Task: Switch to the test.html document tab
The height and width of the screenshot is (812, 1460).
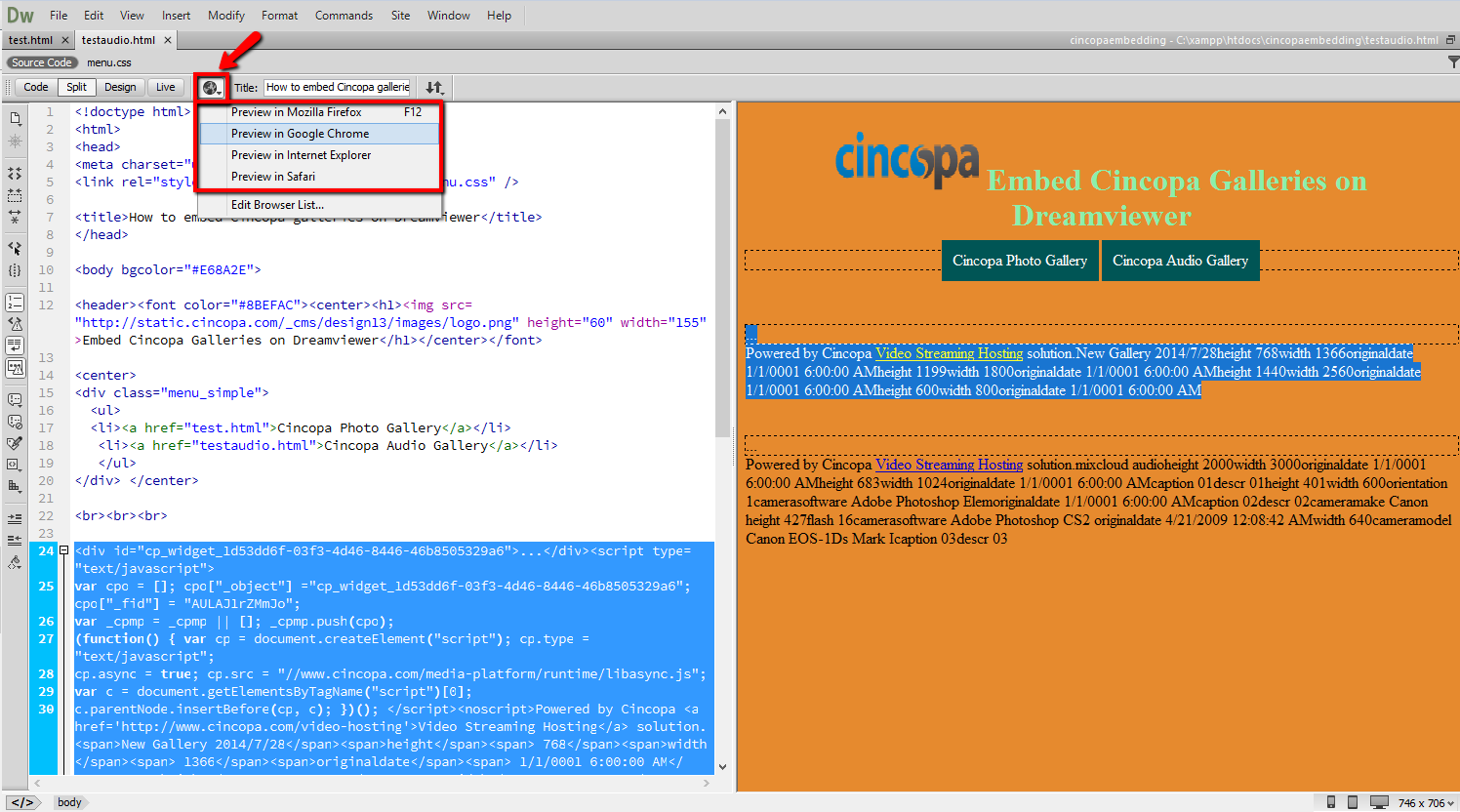Action: click(30, 40)
